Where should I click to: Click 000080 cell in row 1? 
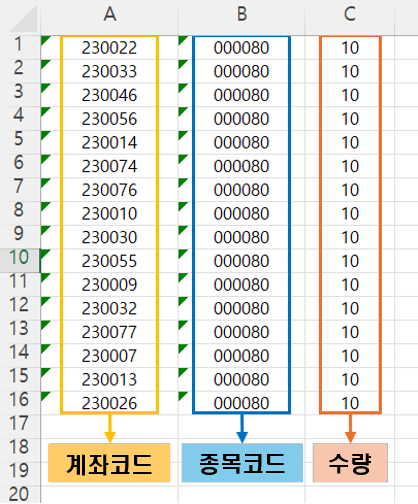[242, 48]
